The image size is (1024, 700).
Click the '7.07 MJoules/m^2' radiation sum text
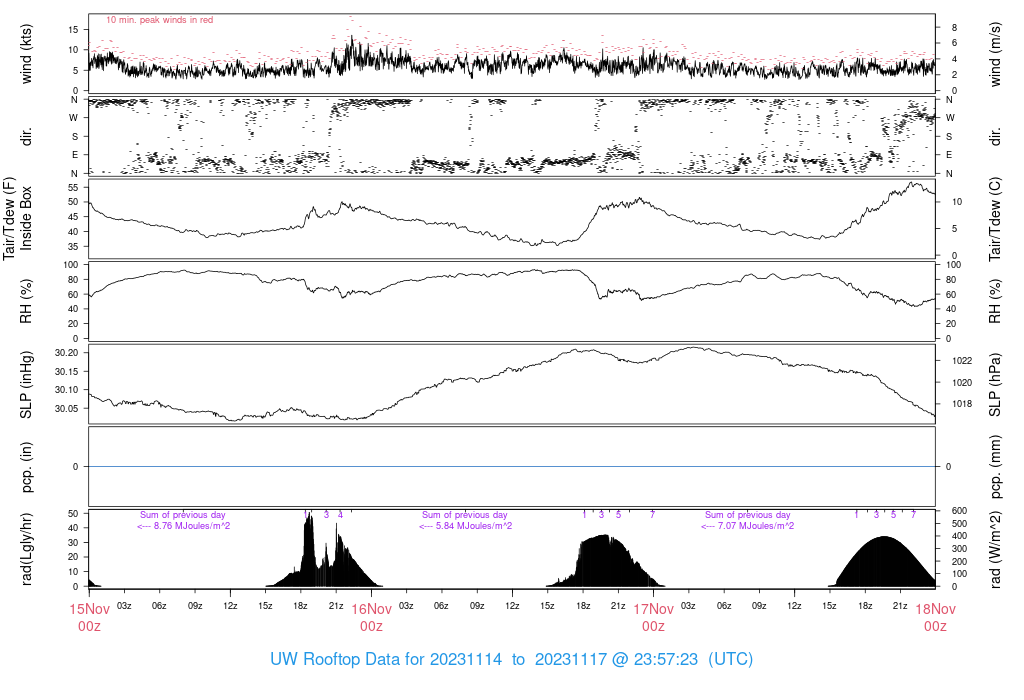click(x=756, y=526)
